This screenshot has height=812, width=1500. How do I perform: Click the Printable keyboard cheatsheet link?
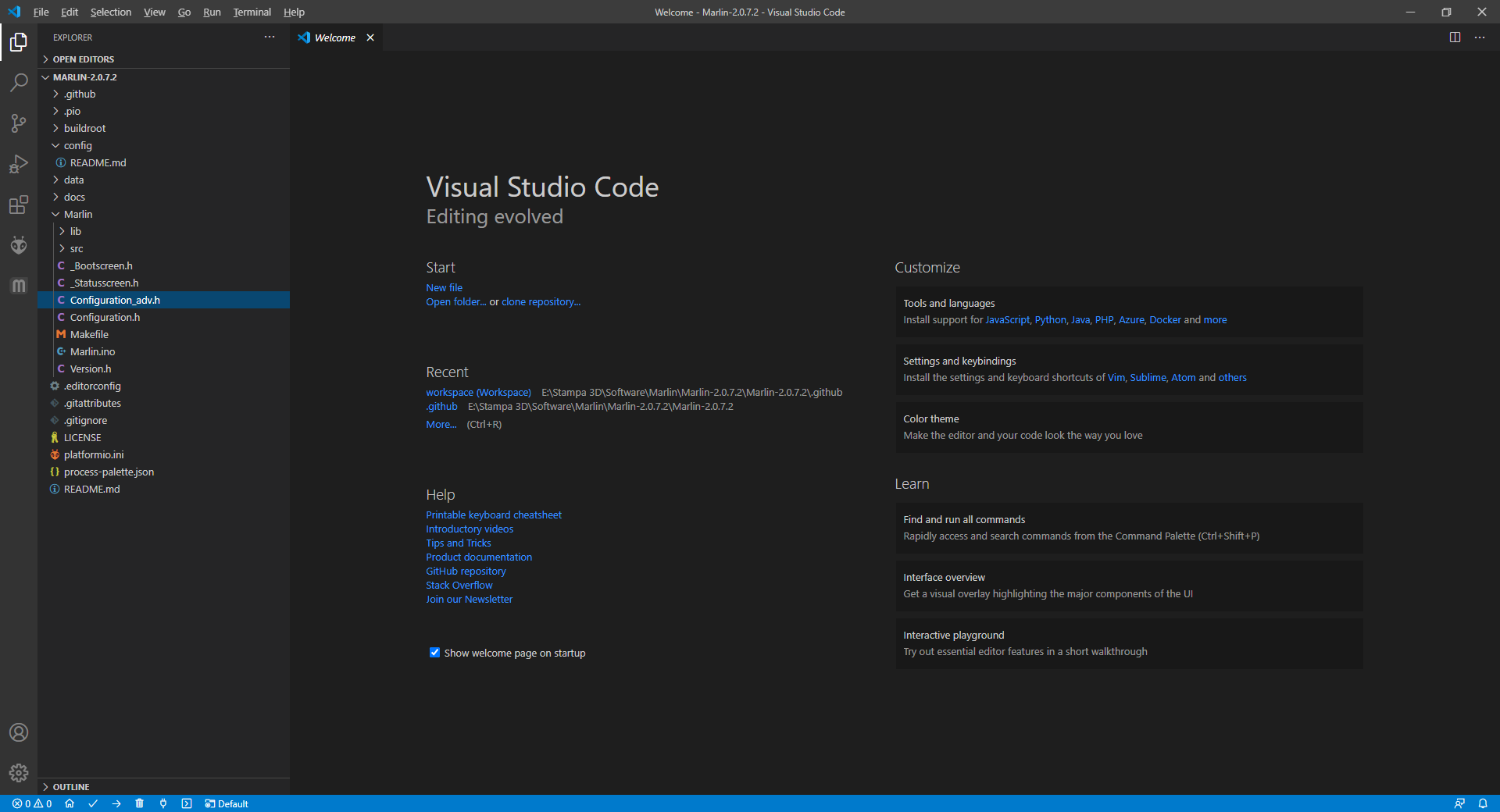[493, 515]
